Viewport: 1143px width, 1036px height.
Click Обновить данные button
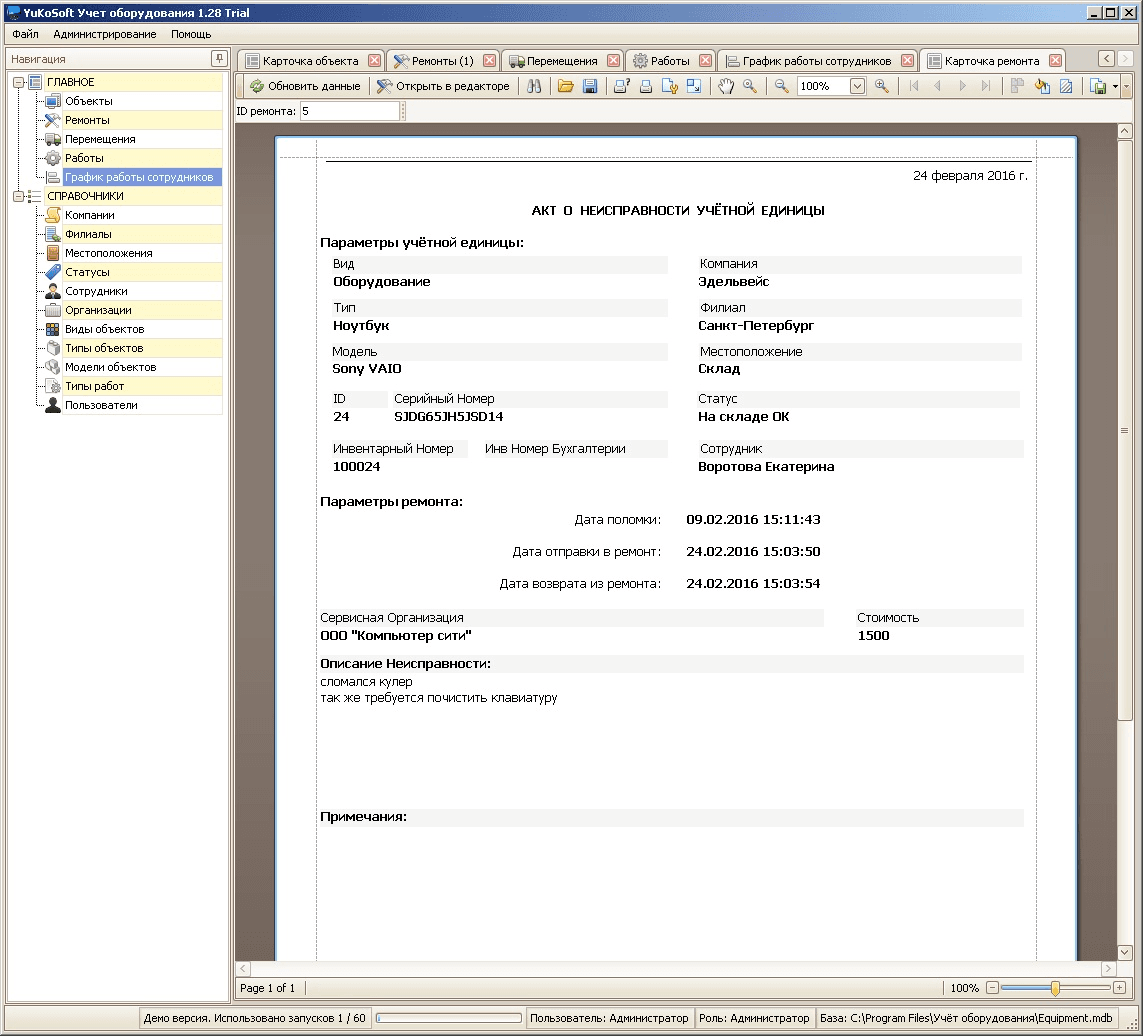pos(305,86)
